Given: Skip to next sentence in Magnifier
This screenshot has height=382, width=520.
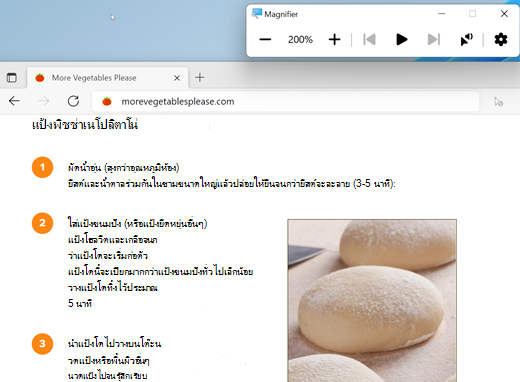Looking at the screenshot, I should (x=434, y=39).
